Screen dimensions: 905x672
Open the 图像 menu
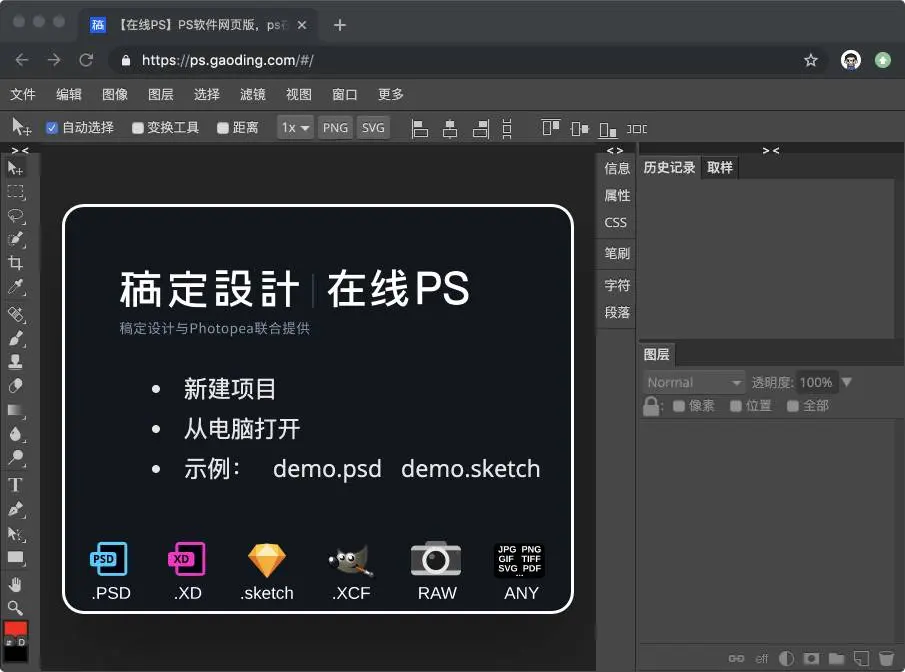coord(114,94)
